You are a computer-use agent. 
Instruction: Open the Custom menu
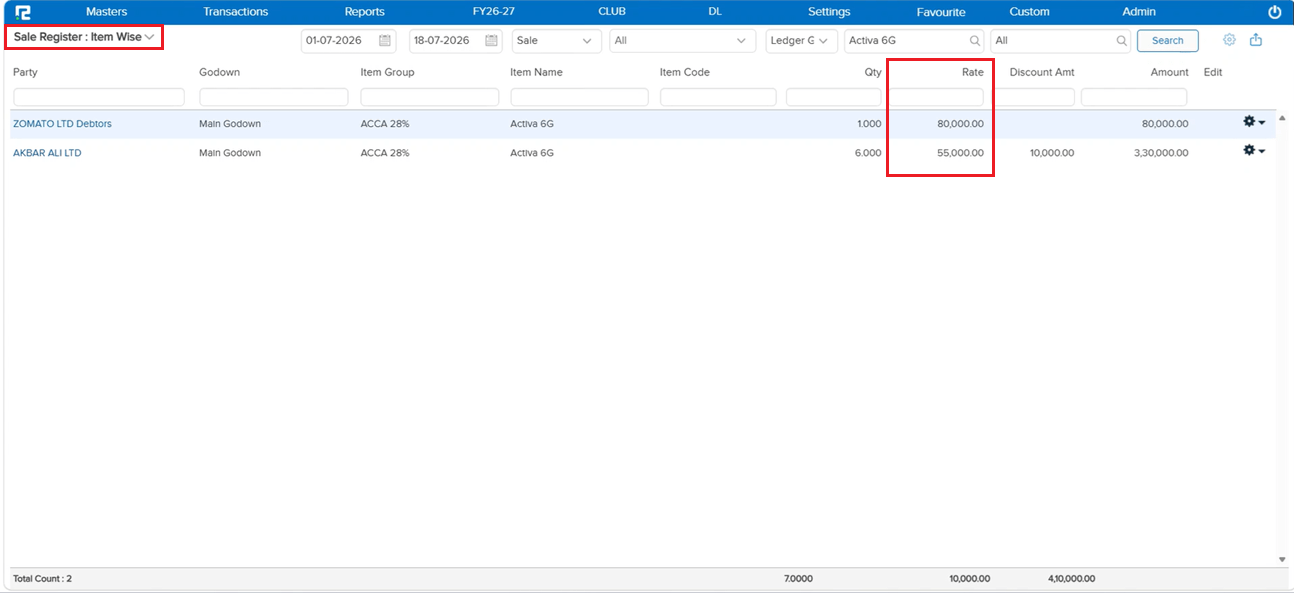pyautogui.click(x=1029, y=12)
